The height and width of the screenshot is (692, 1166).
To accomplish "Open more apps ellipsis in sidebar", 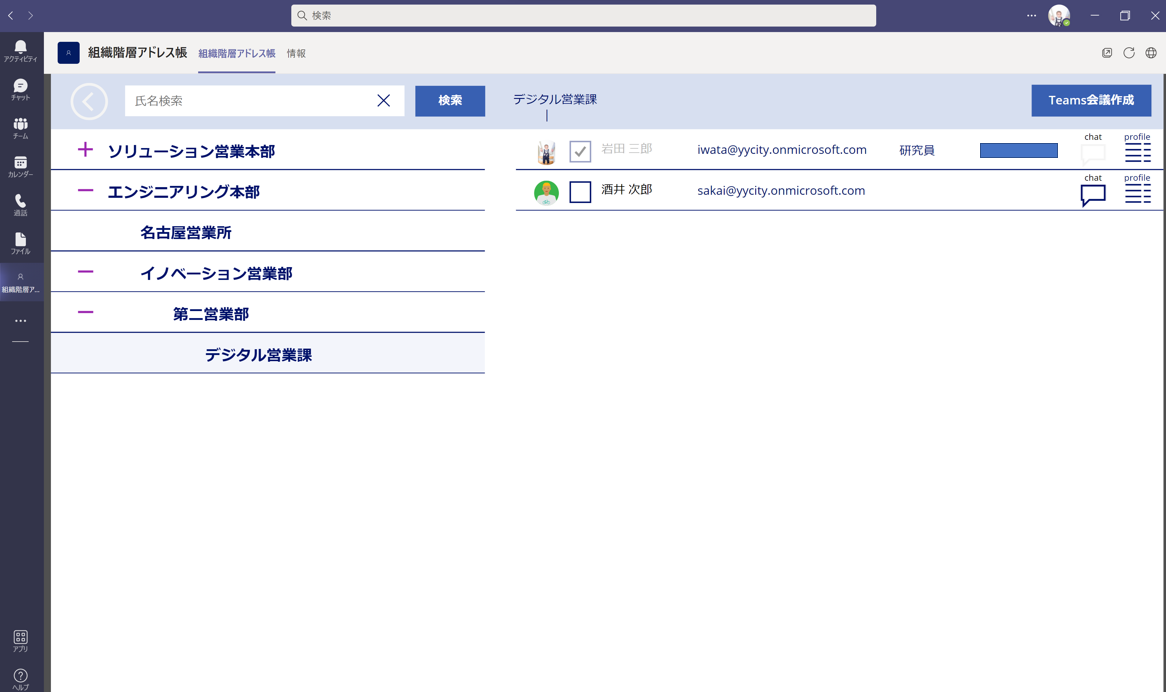I will 20,321.
